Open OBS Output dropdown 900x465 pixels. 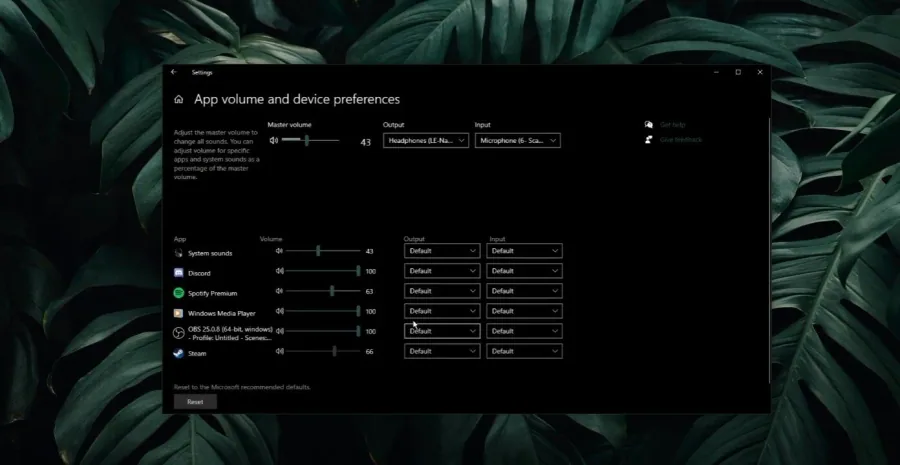coord(442,331)
